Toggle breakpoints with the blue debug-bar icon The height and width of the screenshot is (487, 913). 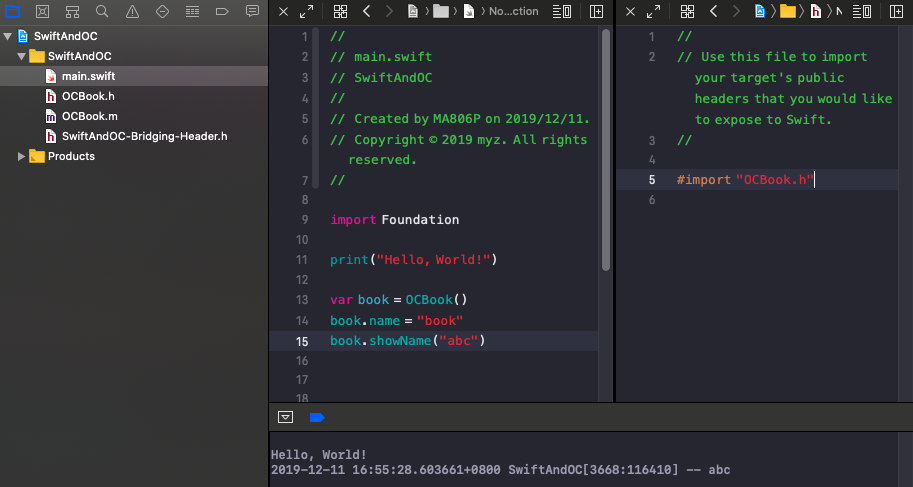pyautogui.click(x=317, y=417)
